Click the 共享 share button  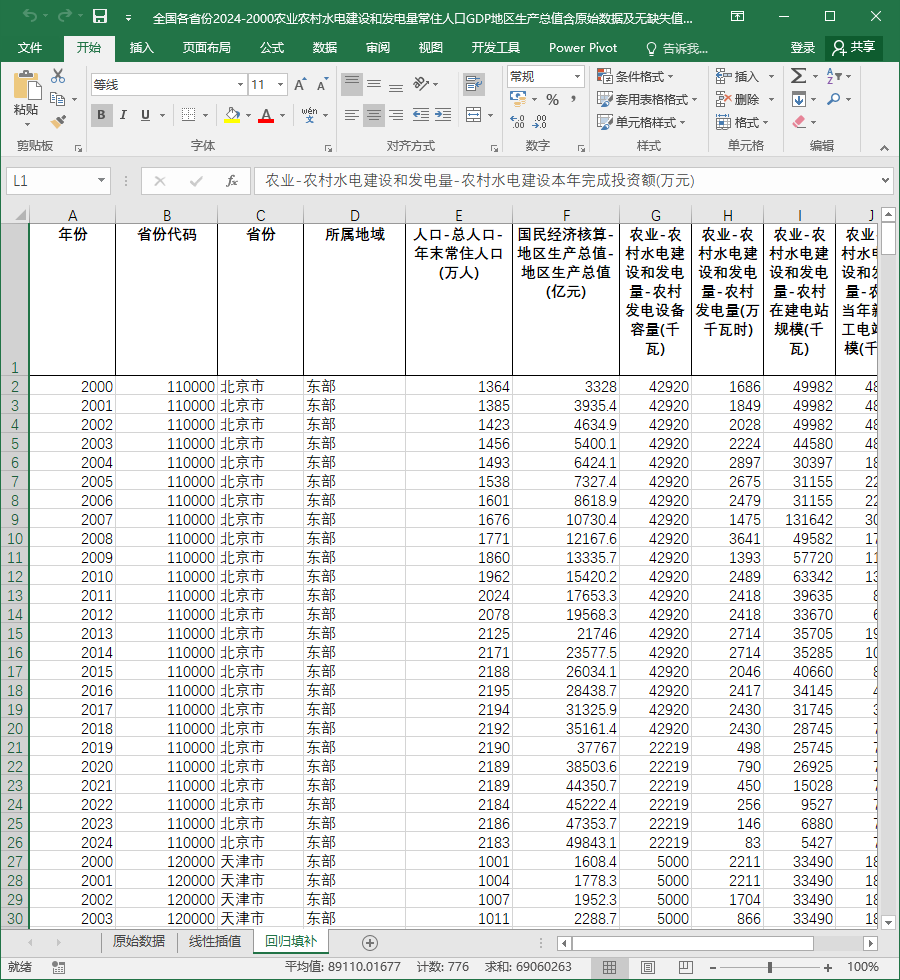854,48
